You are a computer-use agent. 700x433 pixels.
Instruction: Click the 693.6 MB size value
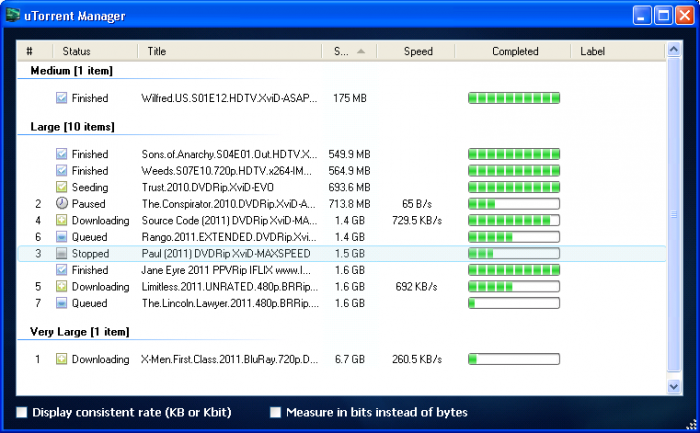click(349, 187)
